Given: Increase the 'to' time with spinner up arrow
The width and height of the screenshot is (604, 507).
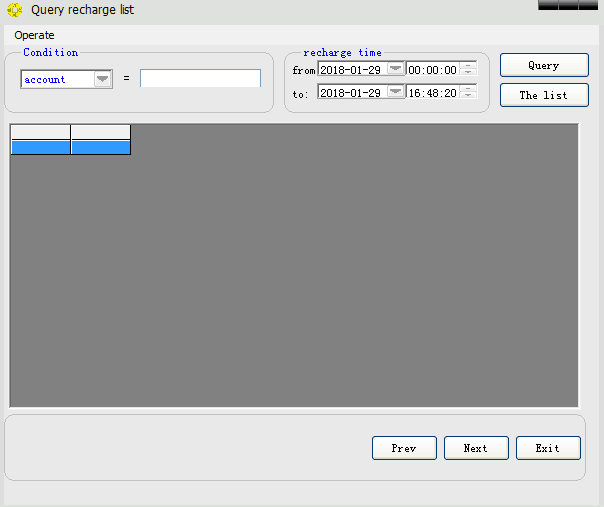Looking at the screenshot, I should coord(468,88).
